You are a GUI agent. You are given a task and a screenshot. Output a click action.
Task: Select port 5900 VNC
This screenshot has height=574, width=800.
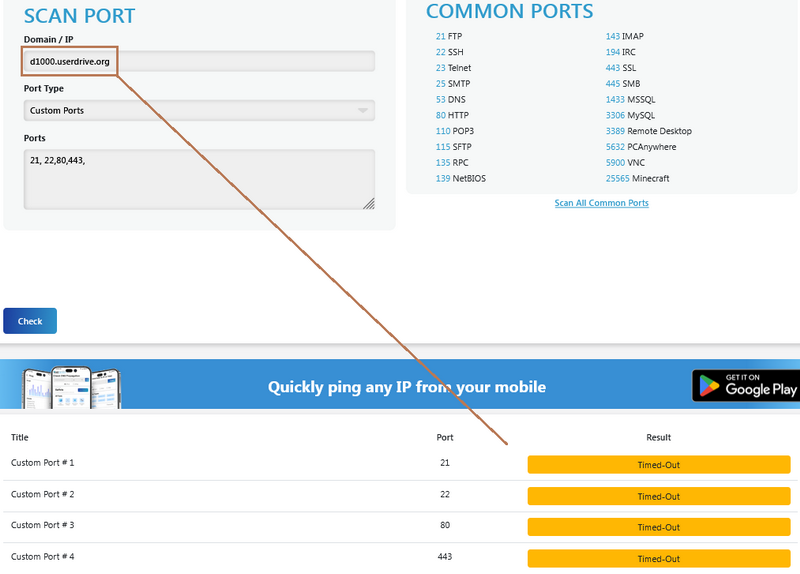pyautogui.click(x=625, y=163)
